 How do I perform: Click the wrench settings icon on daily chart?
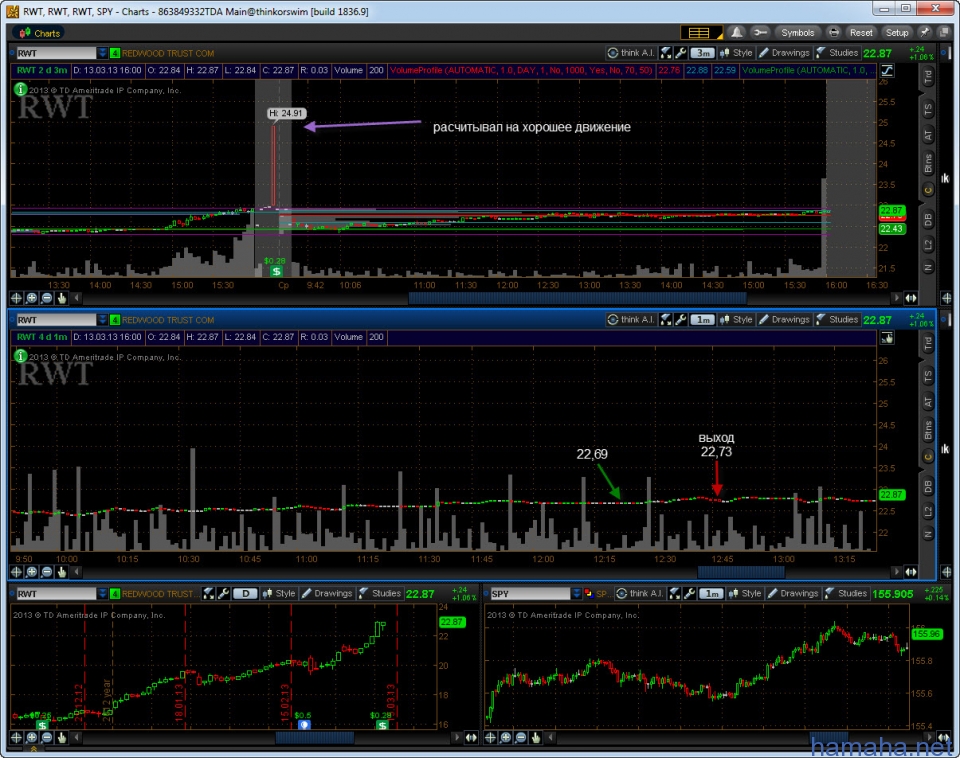pos(223,593)
